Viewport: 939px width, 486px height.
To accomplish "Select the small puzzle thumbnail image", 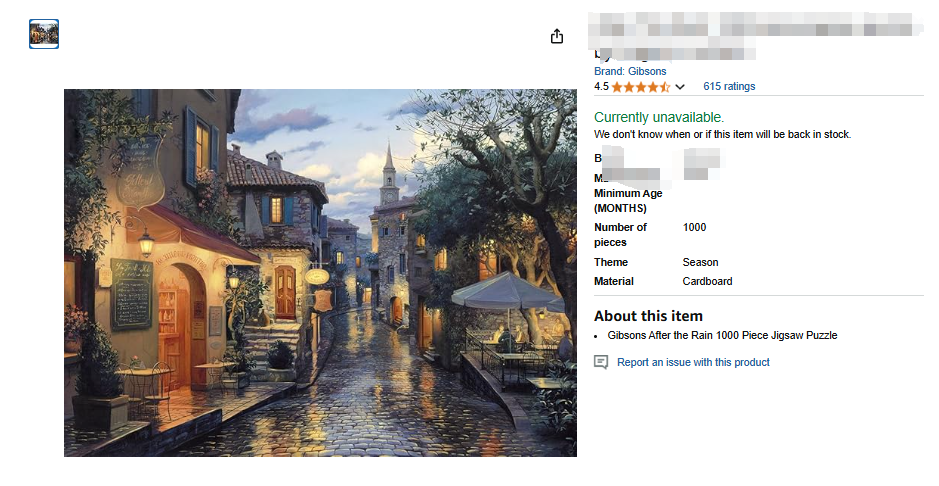I will [x=44, y=34].
